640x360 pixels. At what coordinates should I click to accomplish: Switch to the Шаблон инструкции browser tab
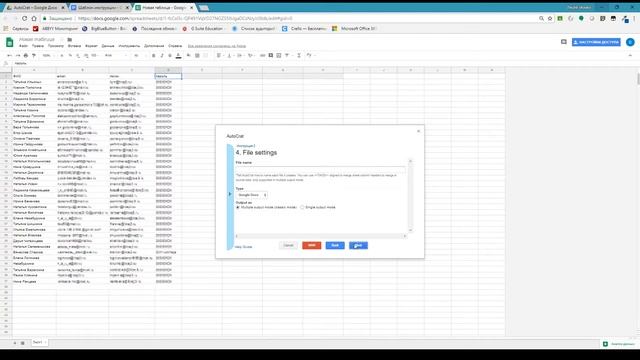[x=100, y=8]
